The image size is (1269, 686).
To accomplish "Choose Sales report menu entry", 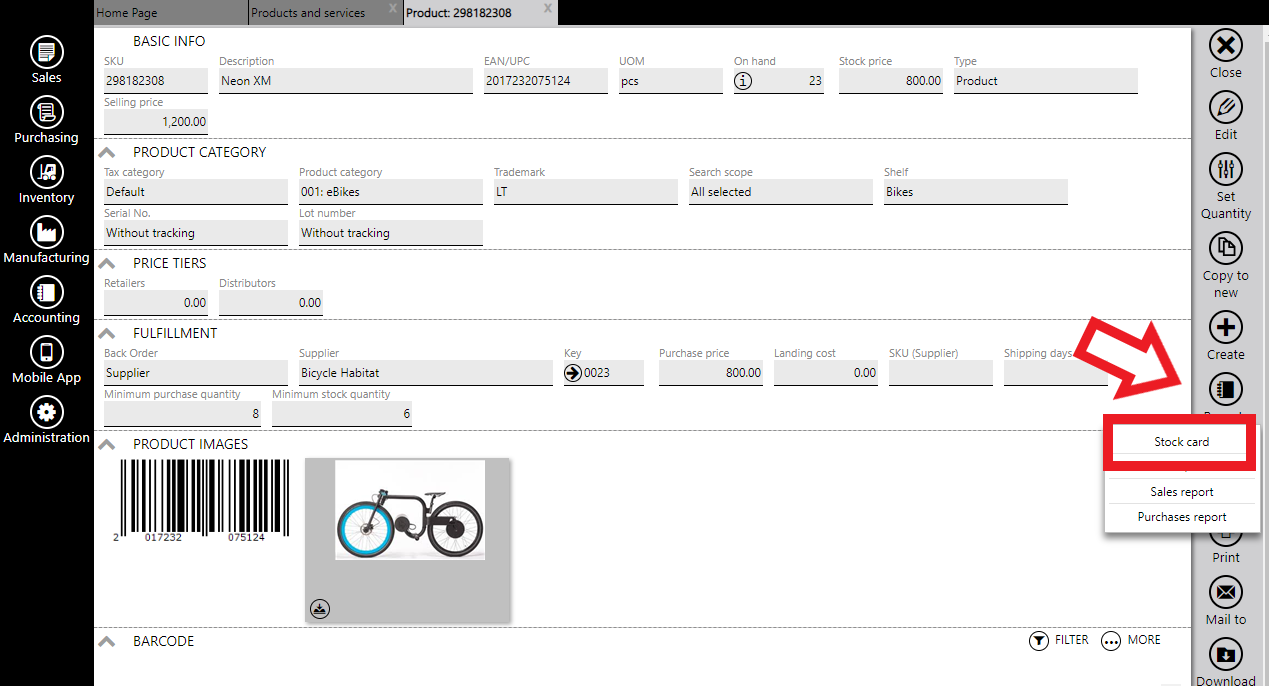I will [x=1181, y=492].
